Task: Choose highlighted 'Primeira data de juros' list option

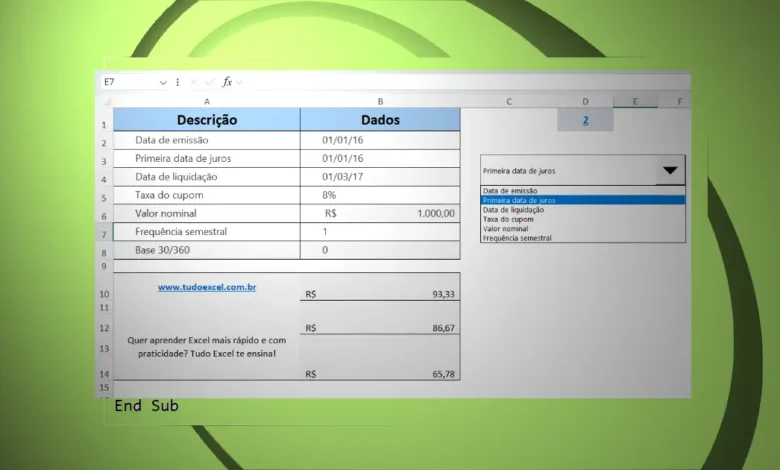Action: [583, 200]
